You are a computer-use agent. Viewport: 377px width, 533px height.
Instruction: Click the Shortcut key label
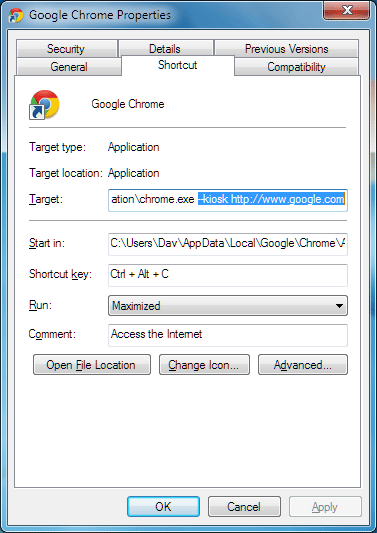[61, 274]
